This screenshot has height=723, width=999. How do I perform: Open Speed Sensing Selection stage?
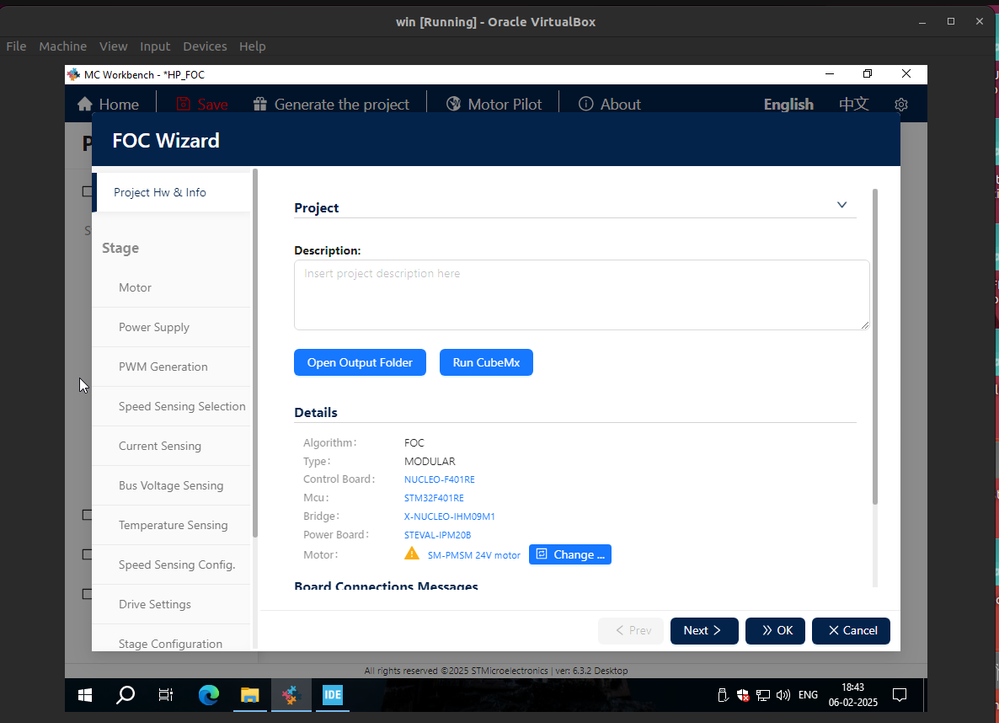[172, 406]
